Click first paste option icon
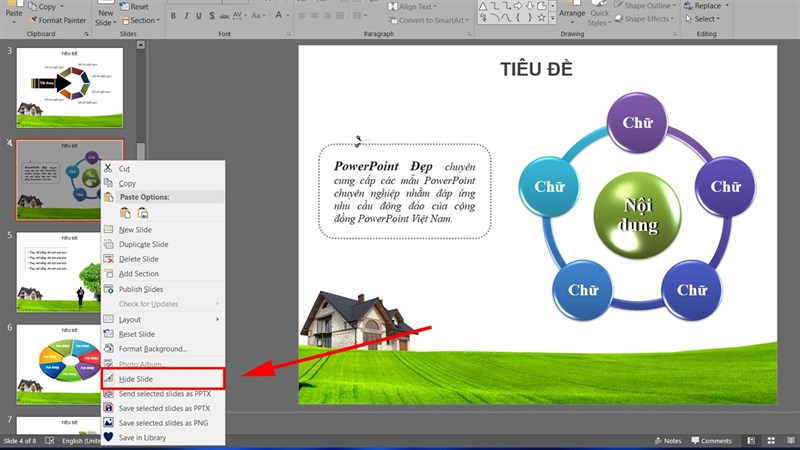 [x=125, y=213]
